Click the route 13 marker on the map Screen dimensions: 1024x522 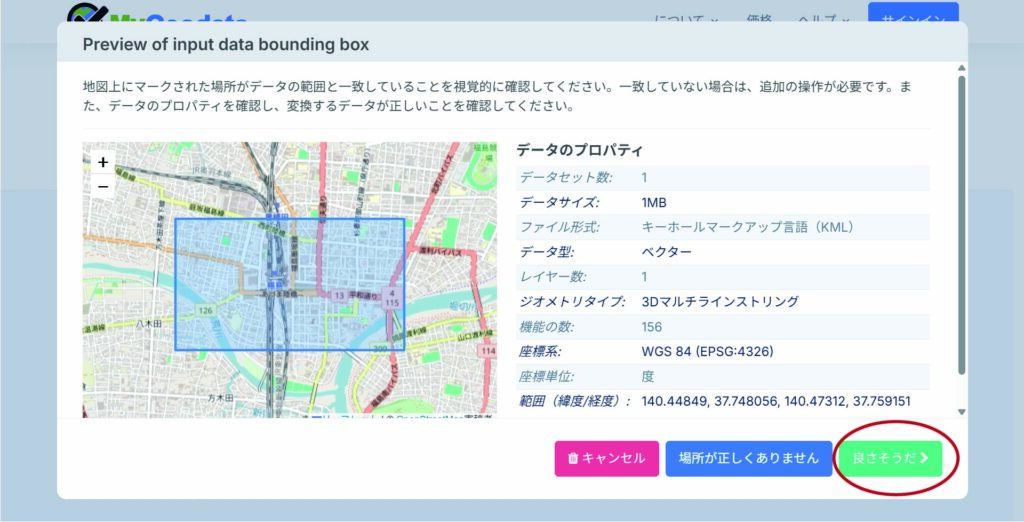click(340, 296)
